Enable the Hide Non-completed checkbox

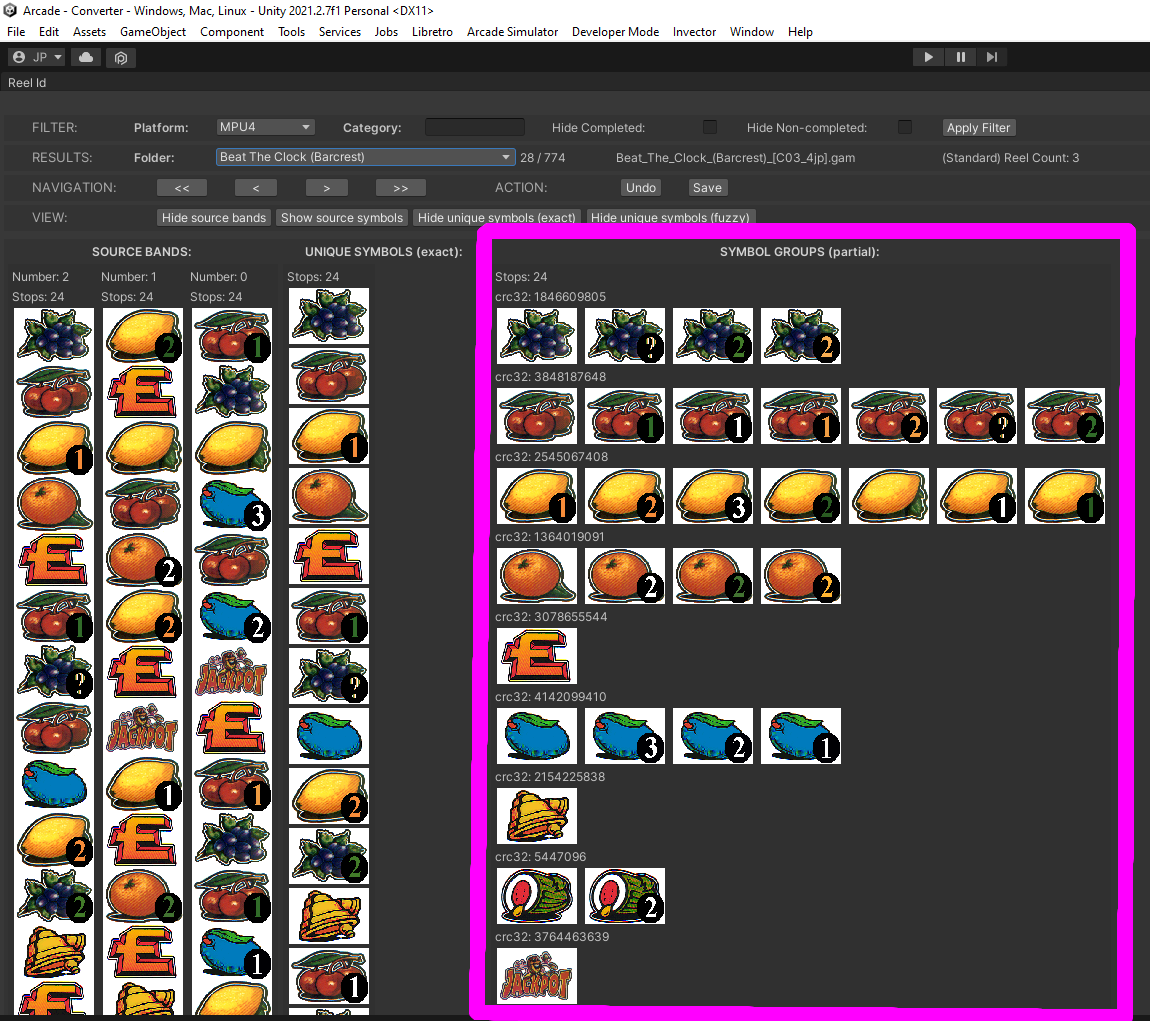[905, 127]
